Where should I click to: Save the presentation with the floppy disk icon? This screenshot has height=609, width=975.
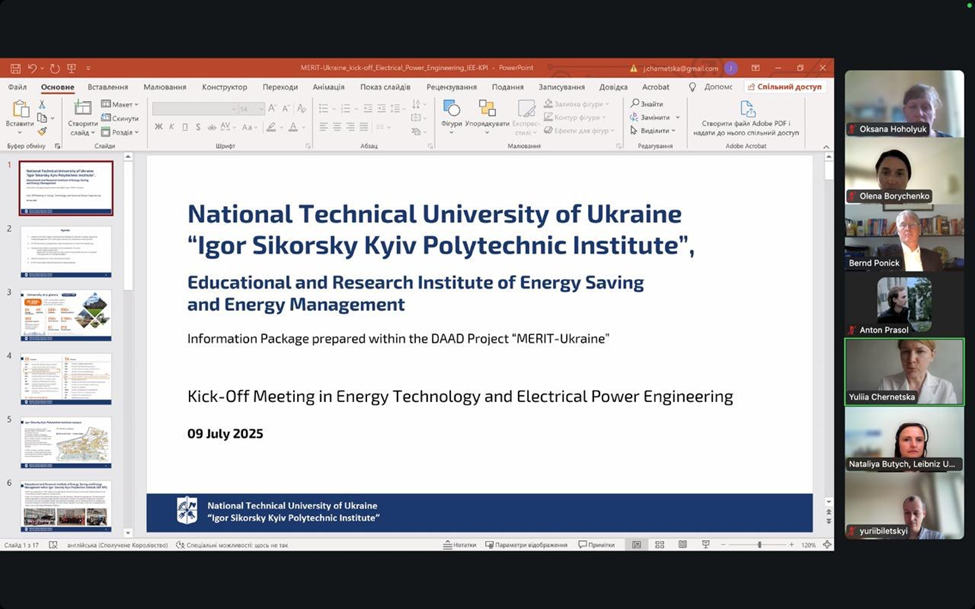point(16,68)
